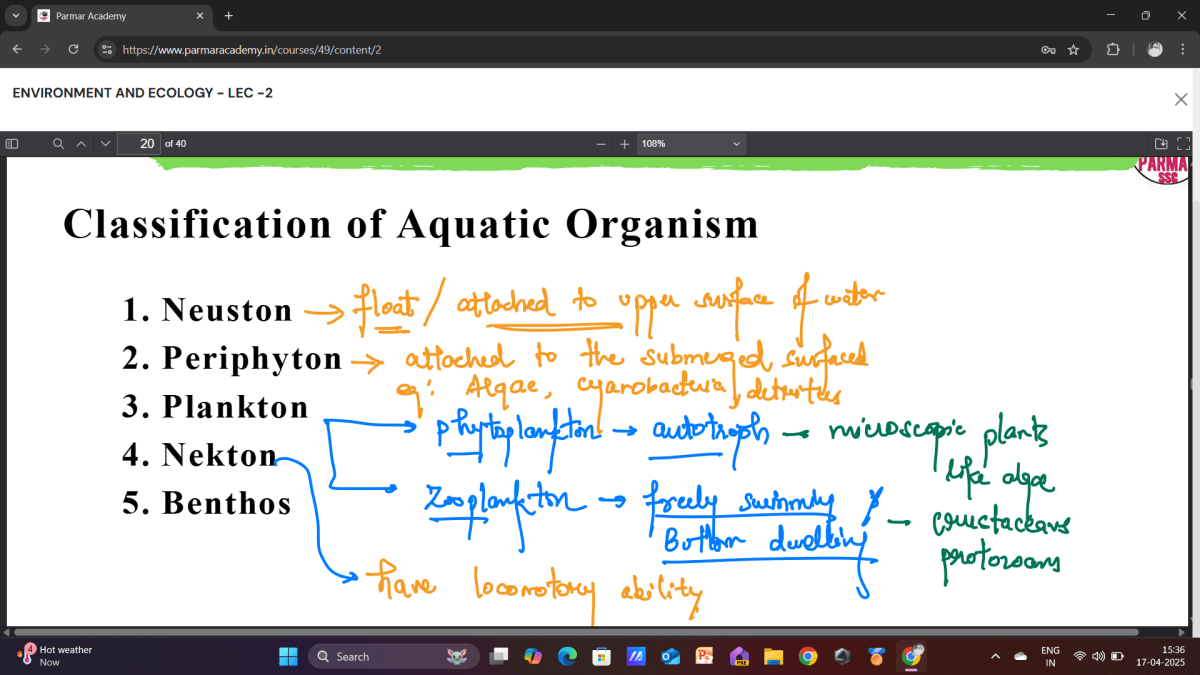Click the horizontal PDF scrollbar

click(x=575, y=632)
